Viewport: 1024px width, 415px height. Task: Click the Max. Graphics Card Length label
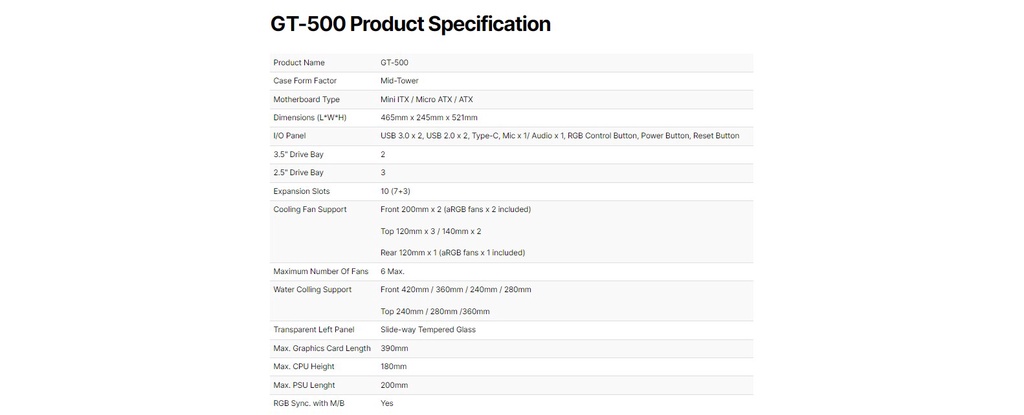click(x=322, y=348)
